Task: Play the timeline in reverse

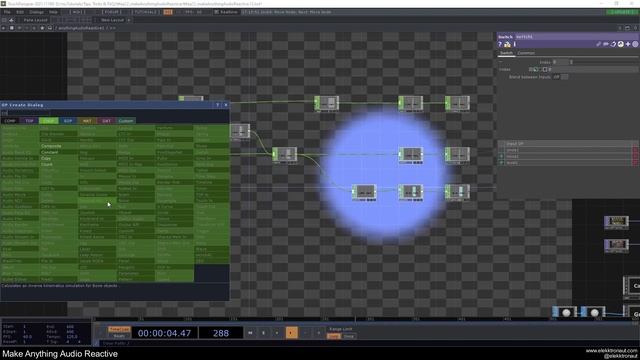Action: click(x=277, y=333)
